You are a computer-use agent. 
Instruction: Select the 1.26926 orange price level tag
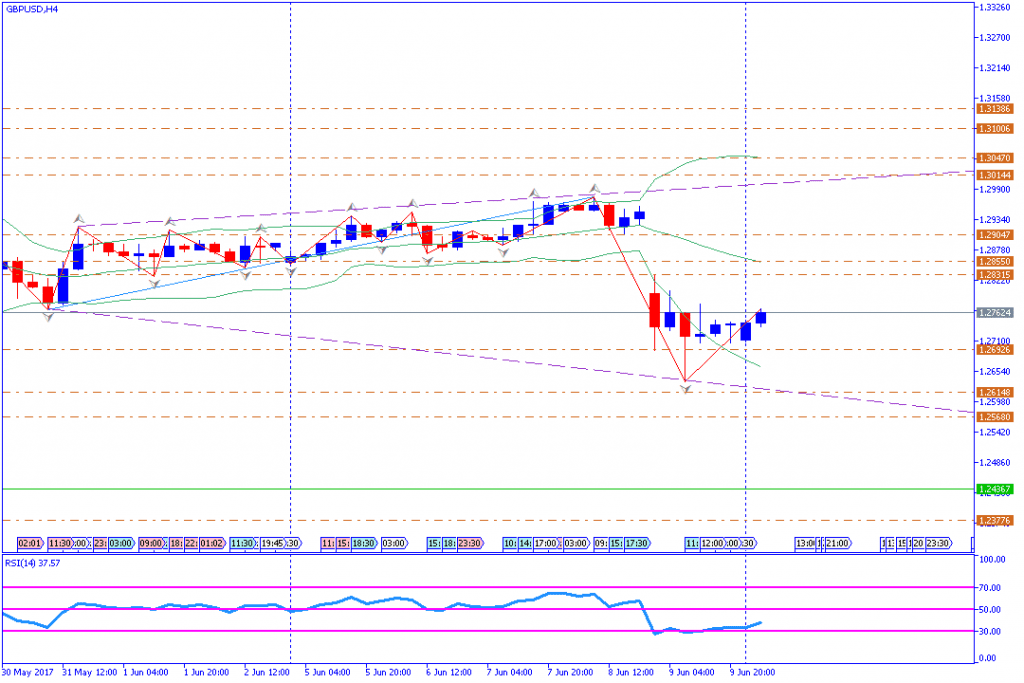995,350
